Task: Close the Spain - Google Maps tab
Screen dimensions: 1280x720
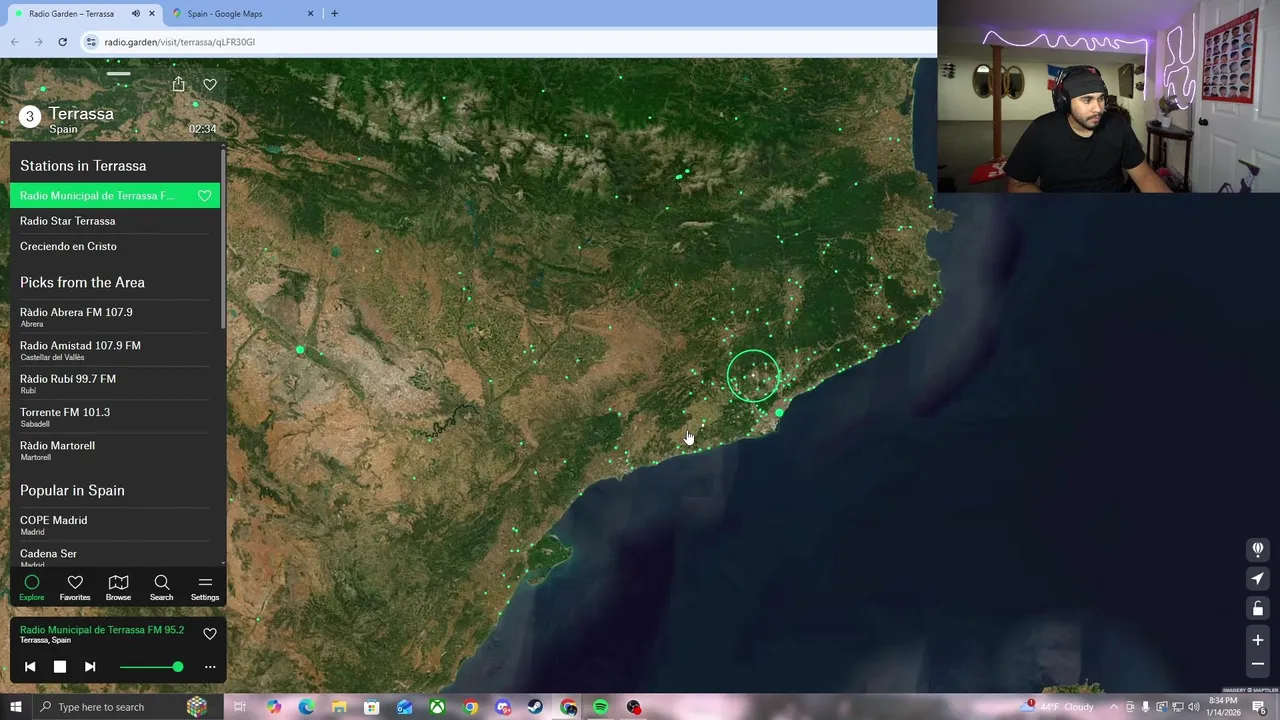Action: (x=310, y=13)
